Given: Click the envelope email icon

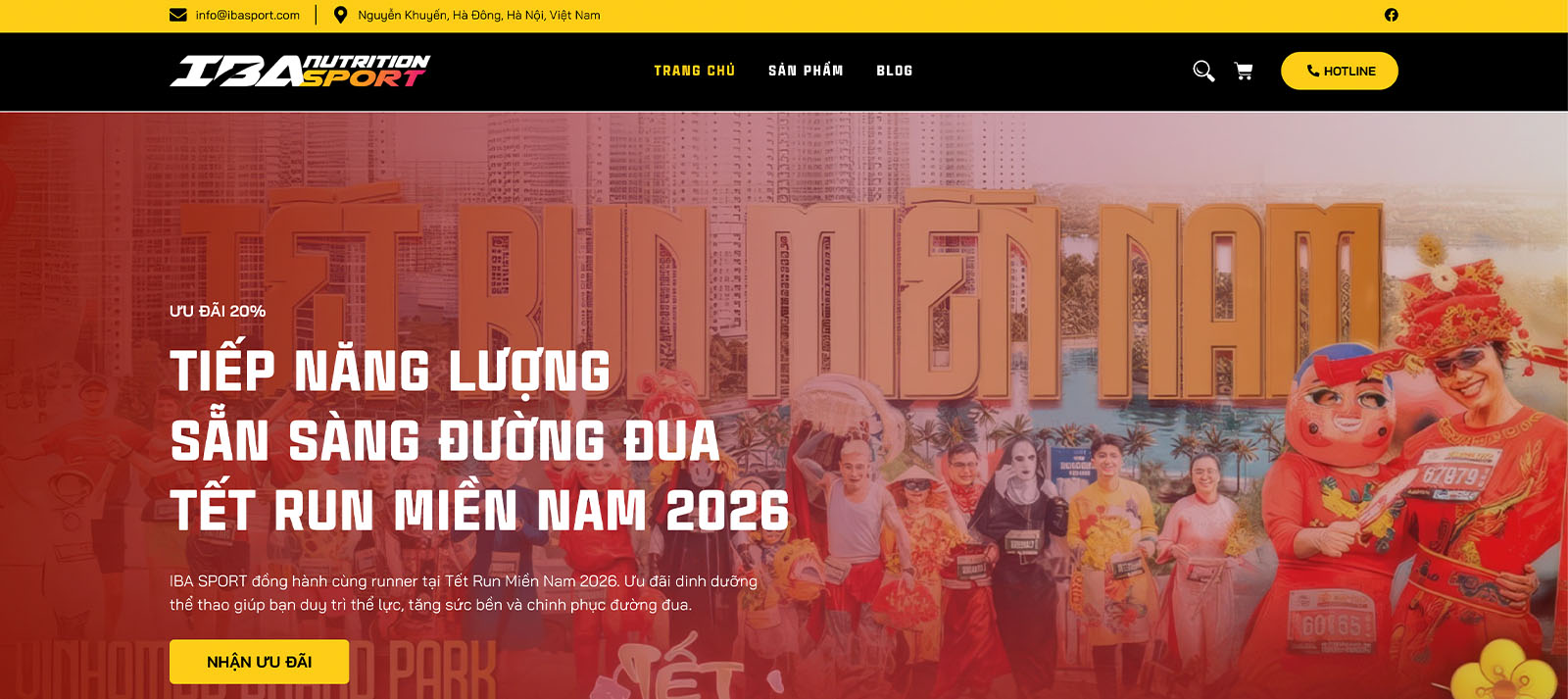Looking at the screenshot, I should pos(177,15).
